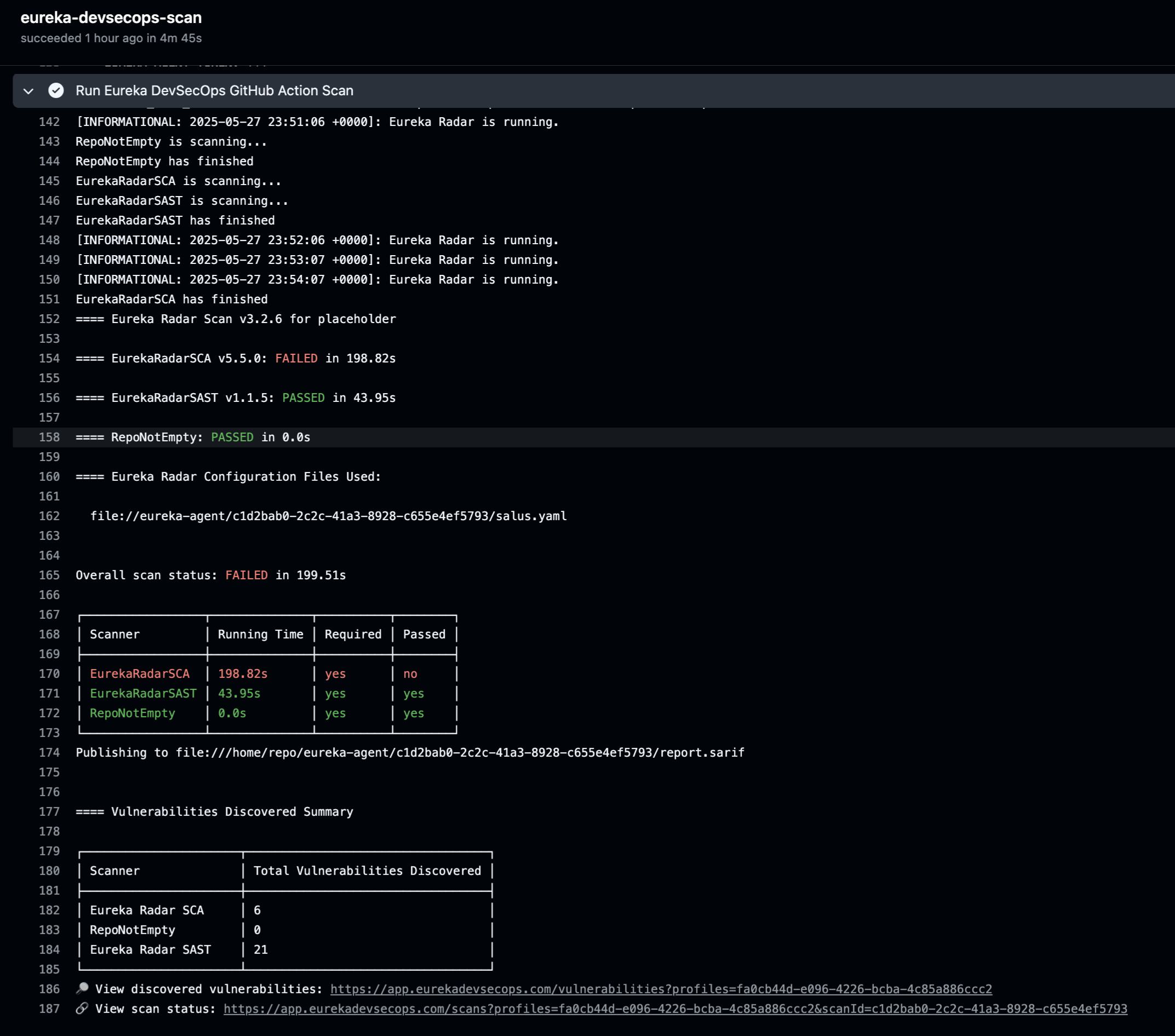Click the eureka-devsecops-scan job title

111,18
